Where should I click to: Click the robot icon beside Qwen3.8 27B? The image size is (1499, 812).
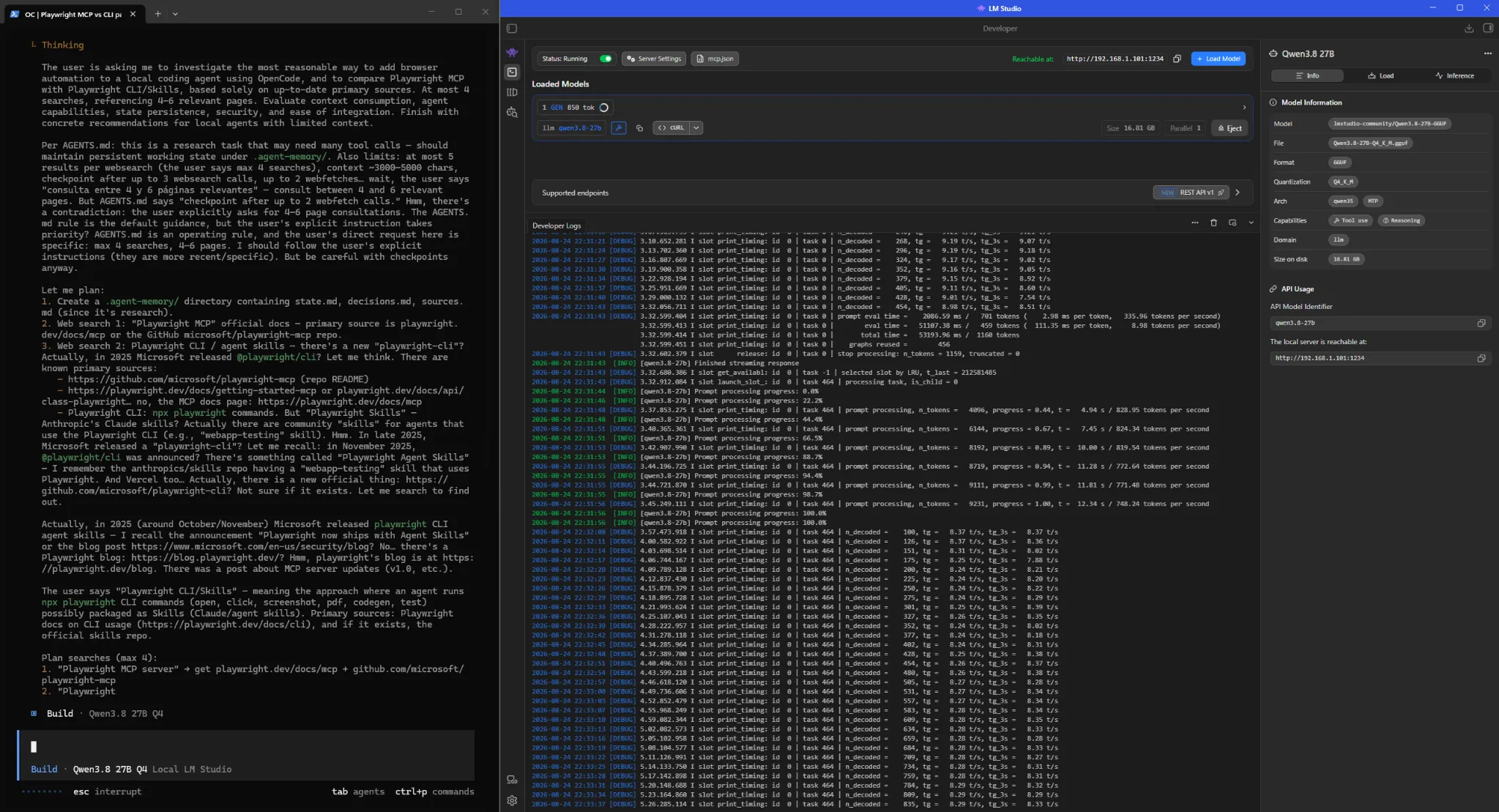point(1273,53)
